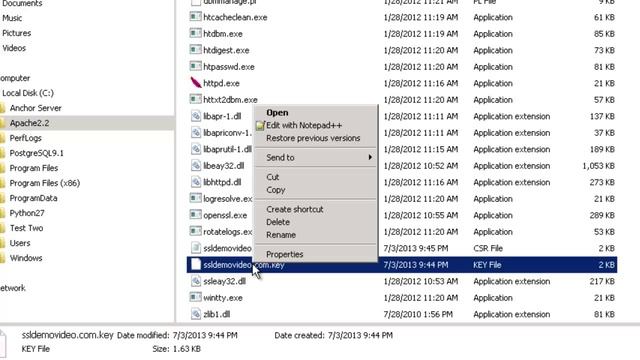Expand the Send to submenu arrow
Screen dimensions: 640x360
[370, 157]
